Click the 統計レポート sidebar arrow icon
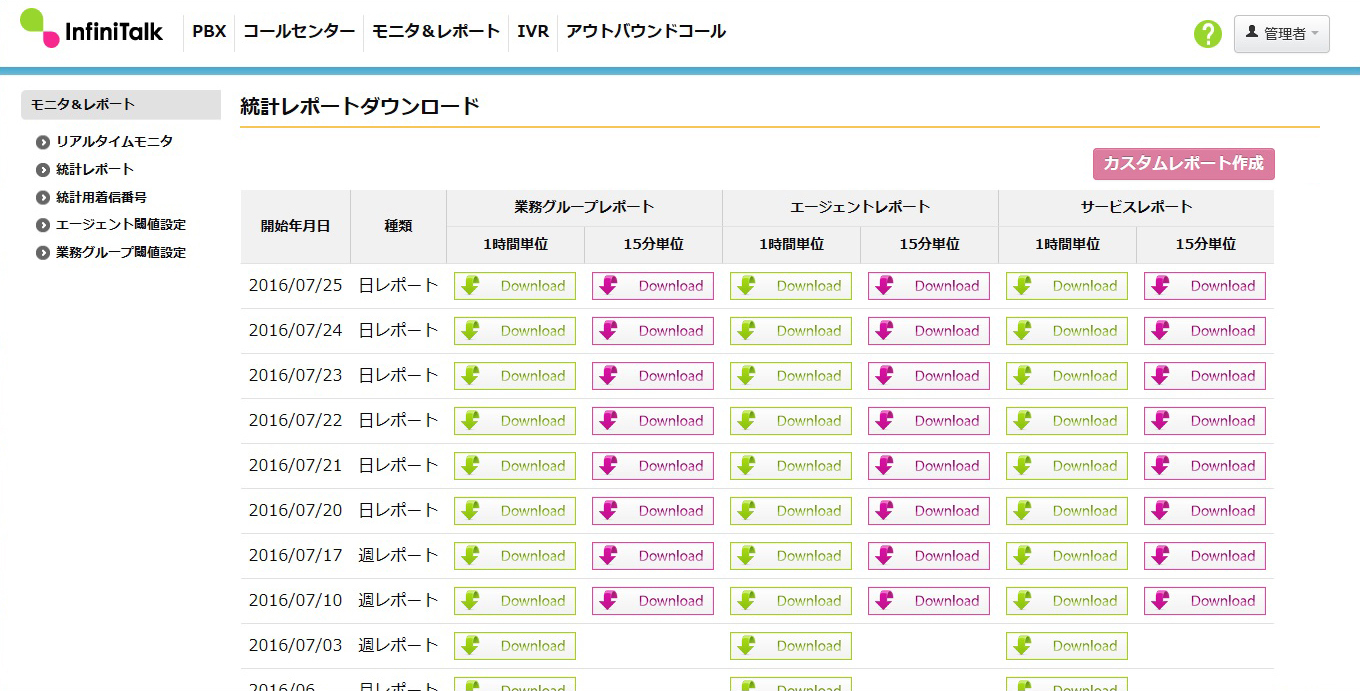The width and height of the screenshot is (1360, 691). click(x=43, y=170)
